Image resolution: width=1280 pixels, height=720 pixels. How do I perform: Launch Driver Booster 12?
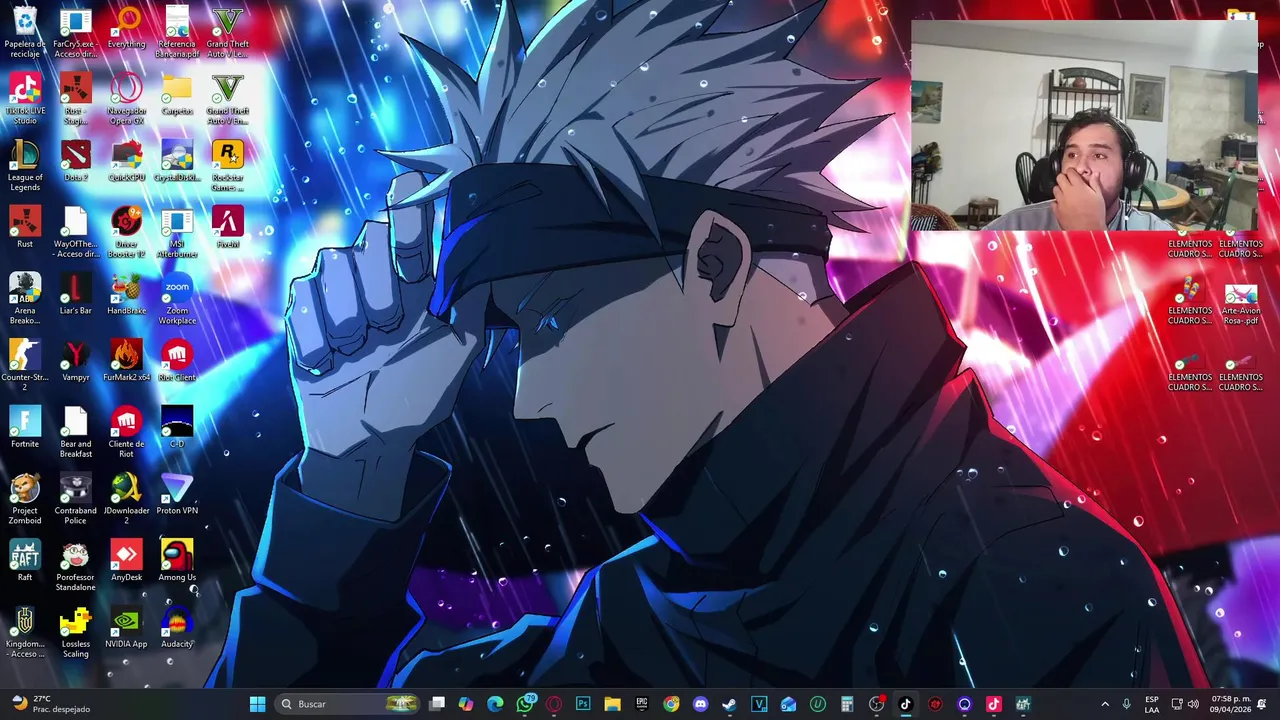[x=126, y=232]
